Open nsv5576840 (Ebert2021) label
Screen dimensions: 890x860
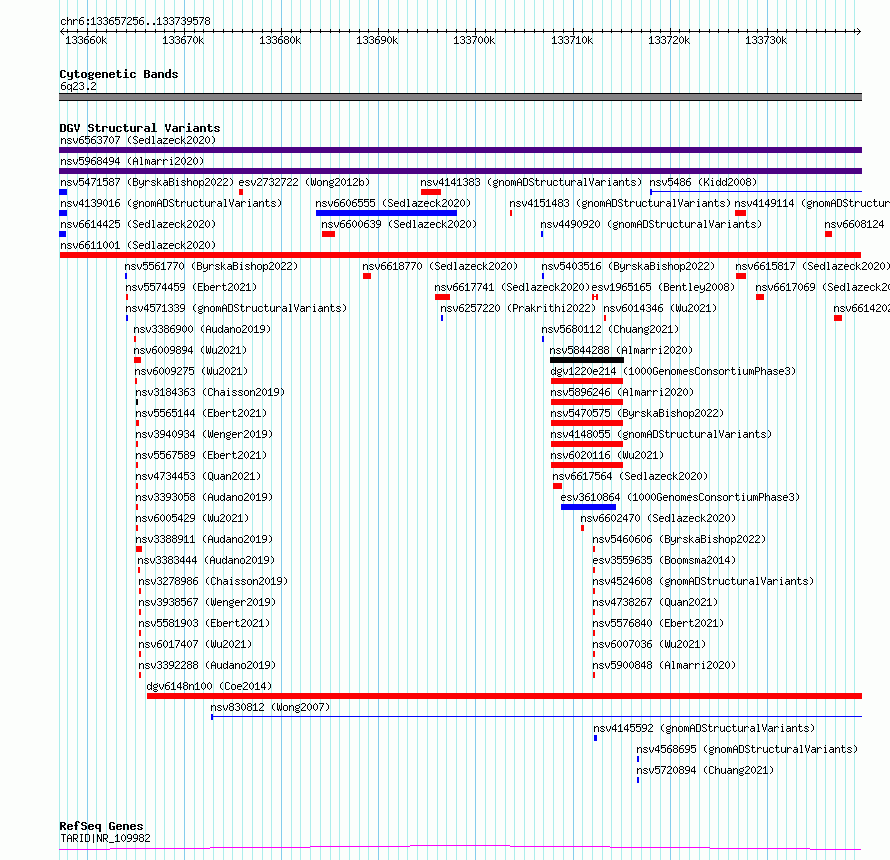tap(658, 623)
